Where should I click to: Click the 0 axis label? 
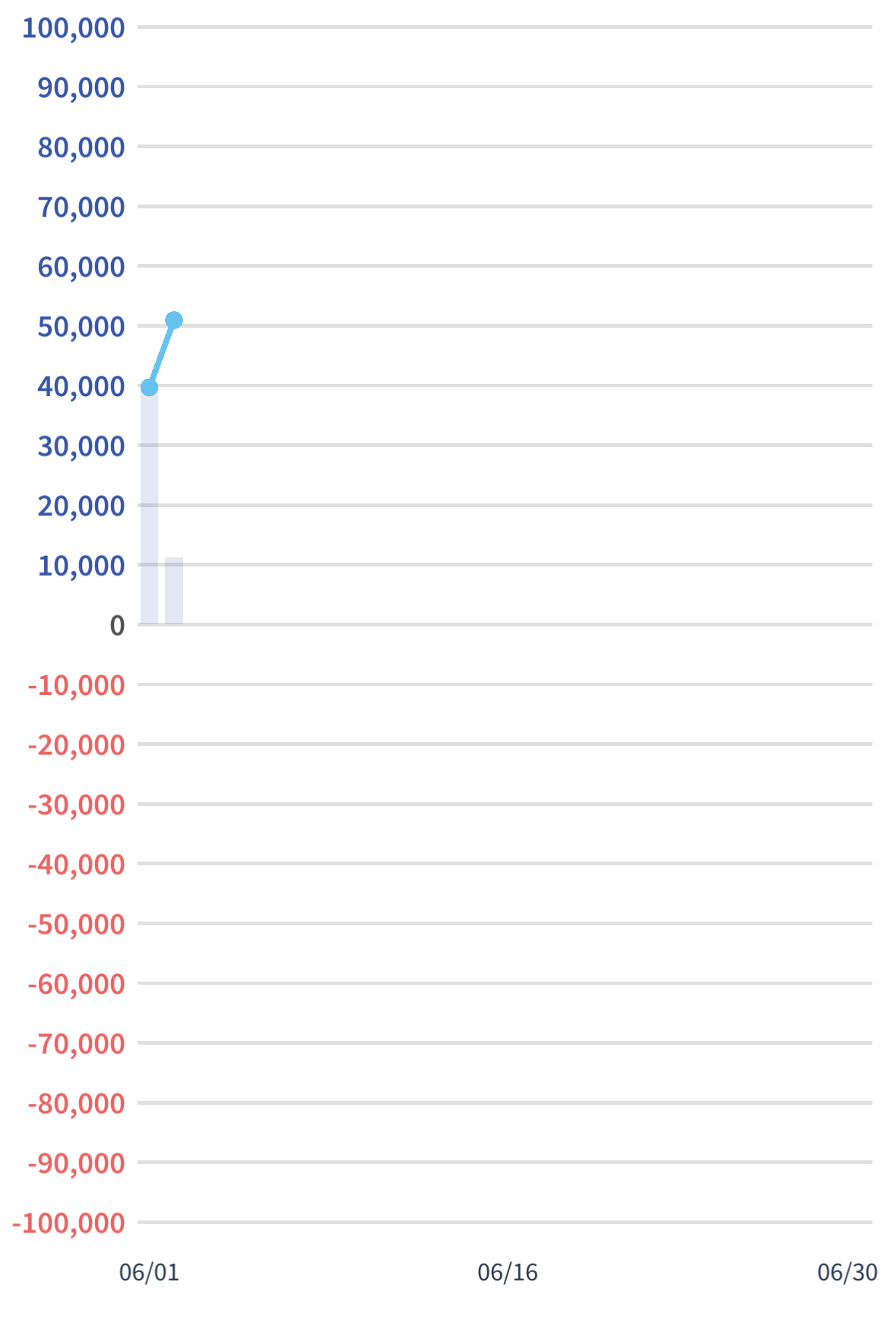(x=117, y=626)
